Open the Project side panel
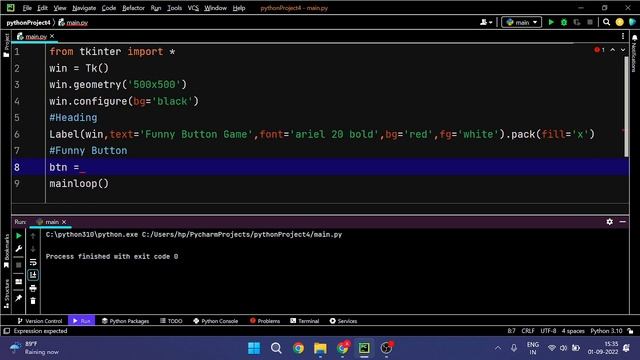Image resolution: width=640 pixels, height=360 pixels. coord(6,45)
